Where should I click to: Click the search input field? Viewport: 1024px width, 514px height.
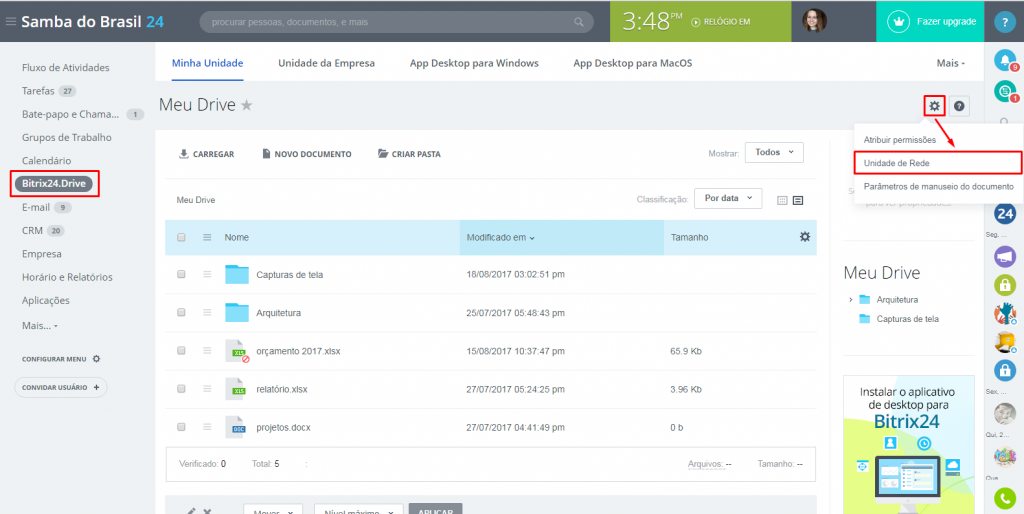click(396, 22)
